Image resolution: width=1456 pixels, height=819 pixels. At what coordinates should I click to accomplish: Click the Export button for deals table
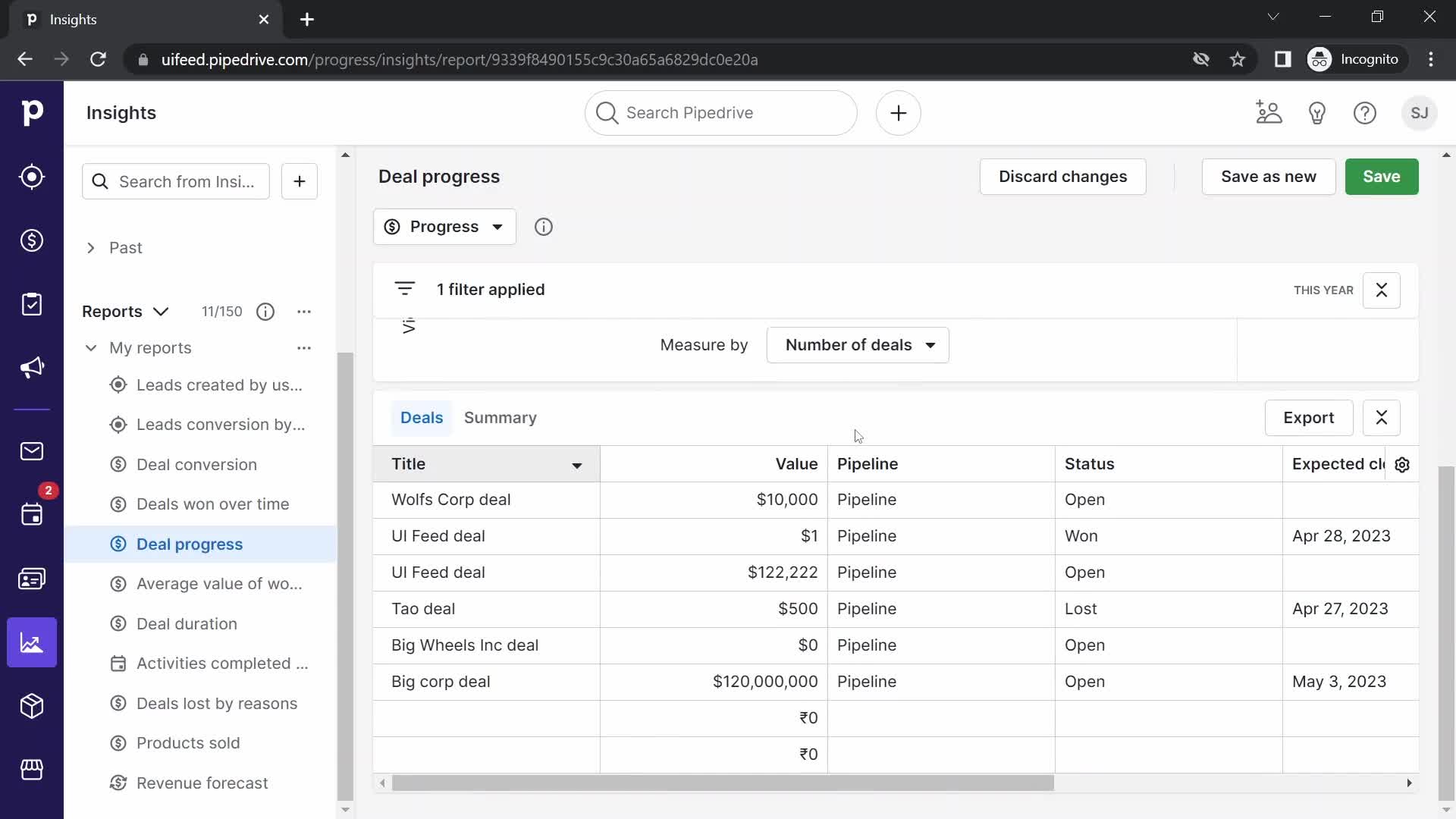click(1308, 417)
